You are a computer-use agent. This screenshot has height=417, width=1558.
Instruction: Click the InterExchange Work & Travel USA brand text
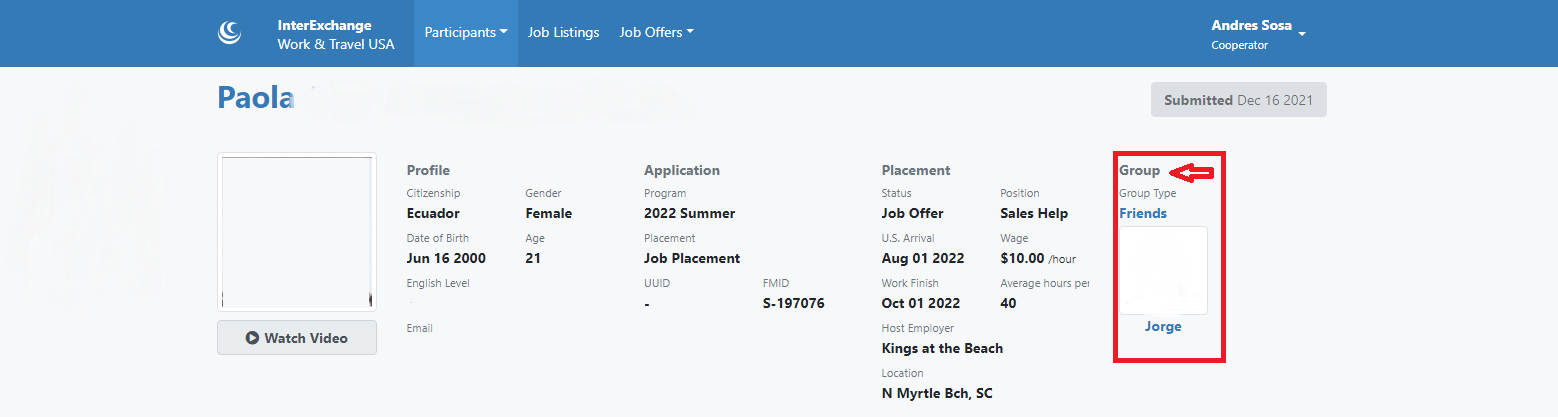(x=336, y=34)
